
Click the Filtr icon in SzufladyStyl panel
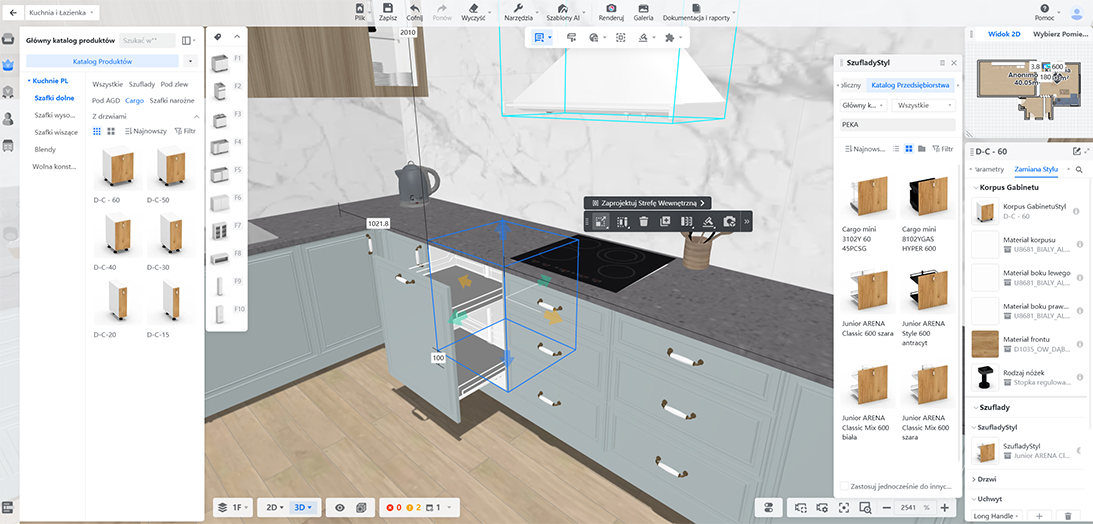click(943, 148)
